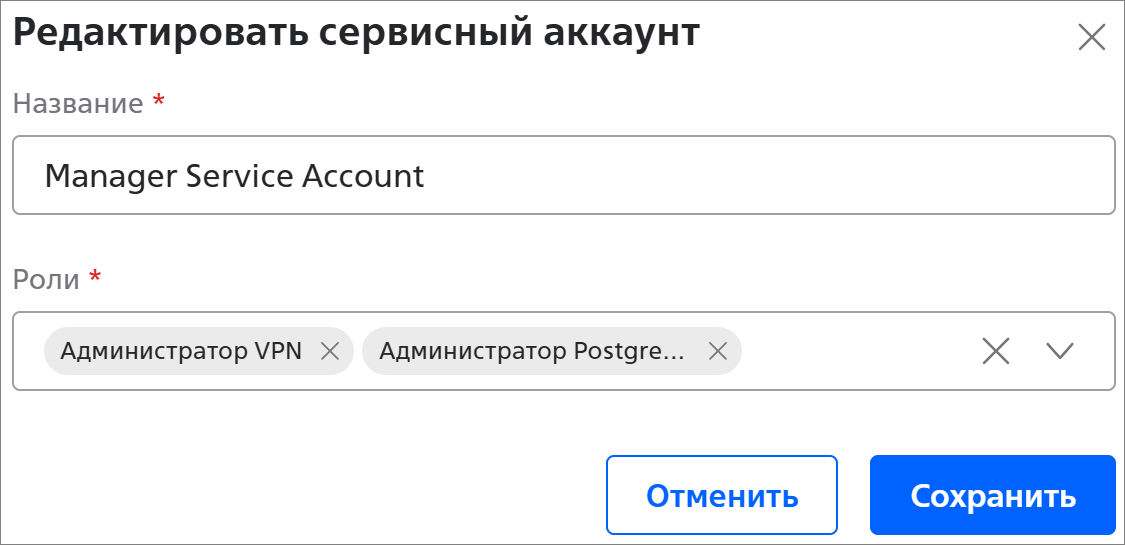Click the Отменить button
This screenshot has height=545, width=1125.
(721, 496)
